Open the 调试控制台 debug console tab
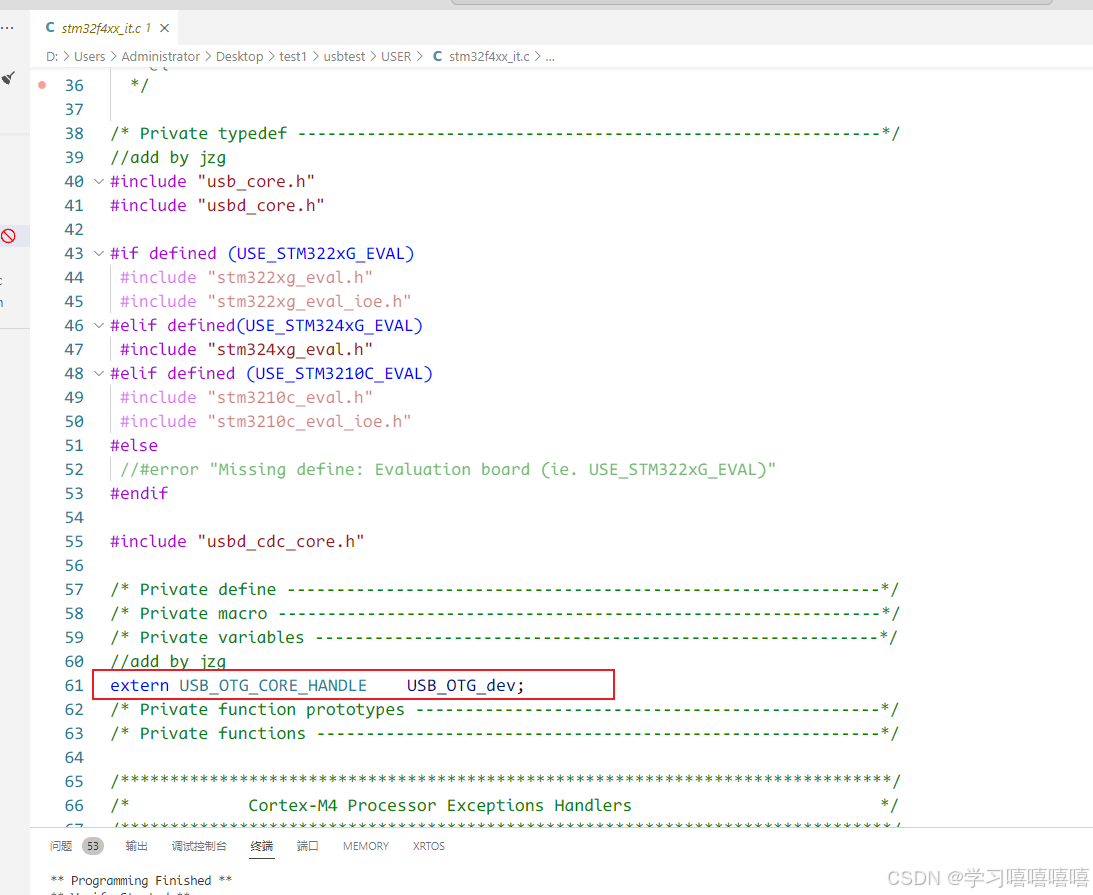 pos(199,846)
